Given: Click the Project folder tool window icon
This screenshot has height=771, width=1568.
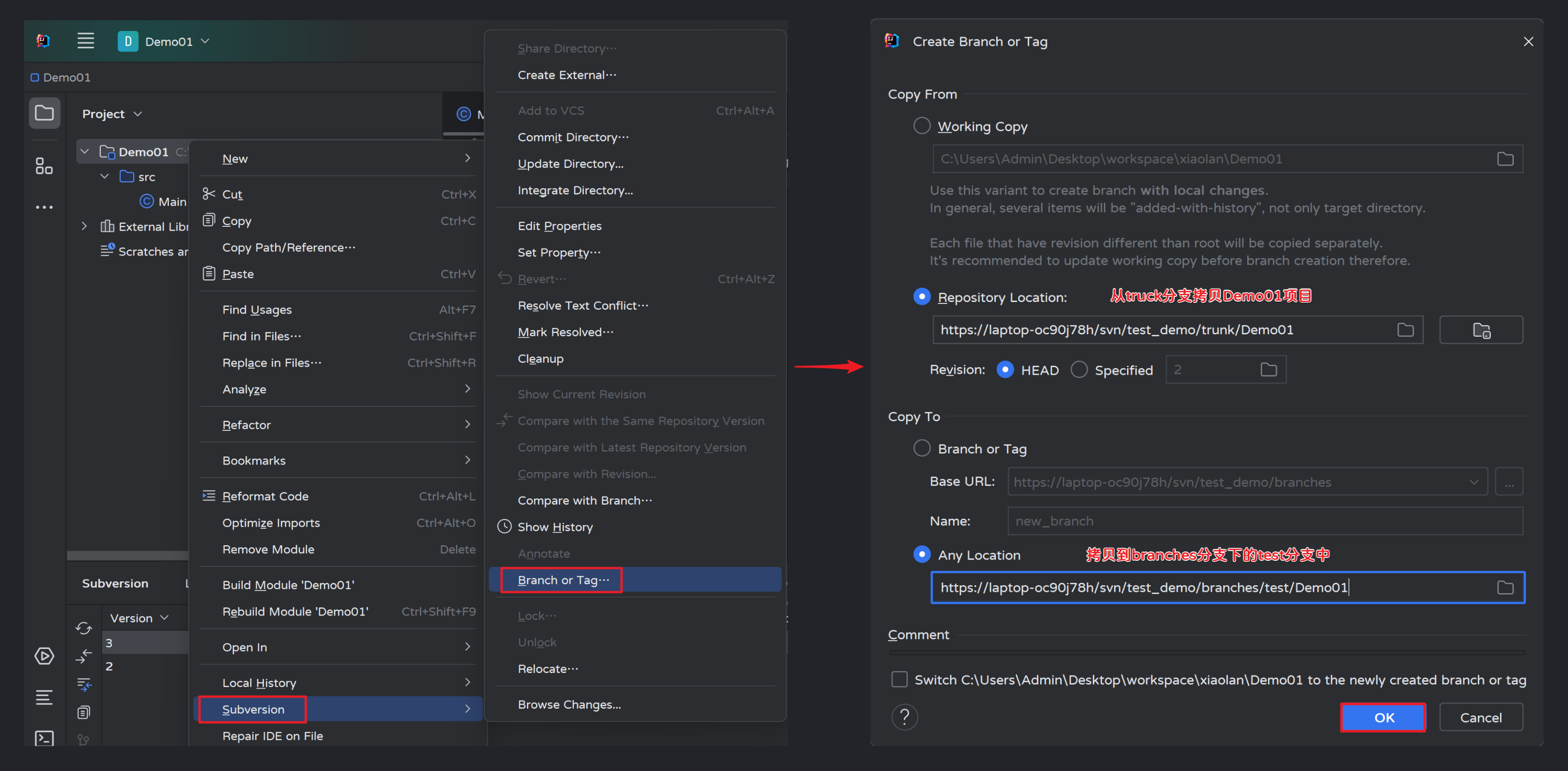Looking at the screenshot, I should tap(44, 113).
